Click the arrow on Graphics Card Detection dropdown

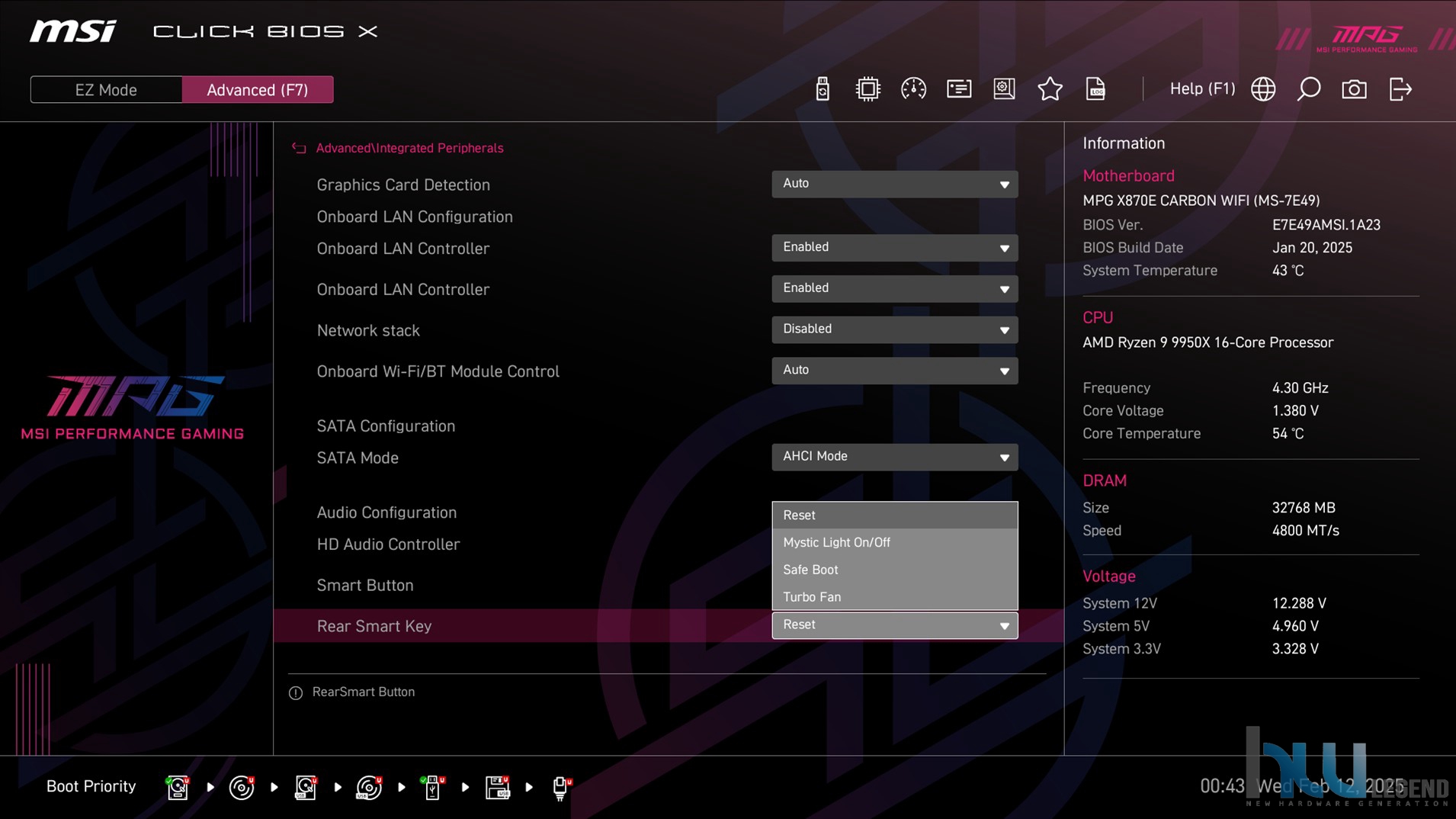pos(1004,185)
